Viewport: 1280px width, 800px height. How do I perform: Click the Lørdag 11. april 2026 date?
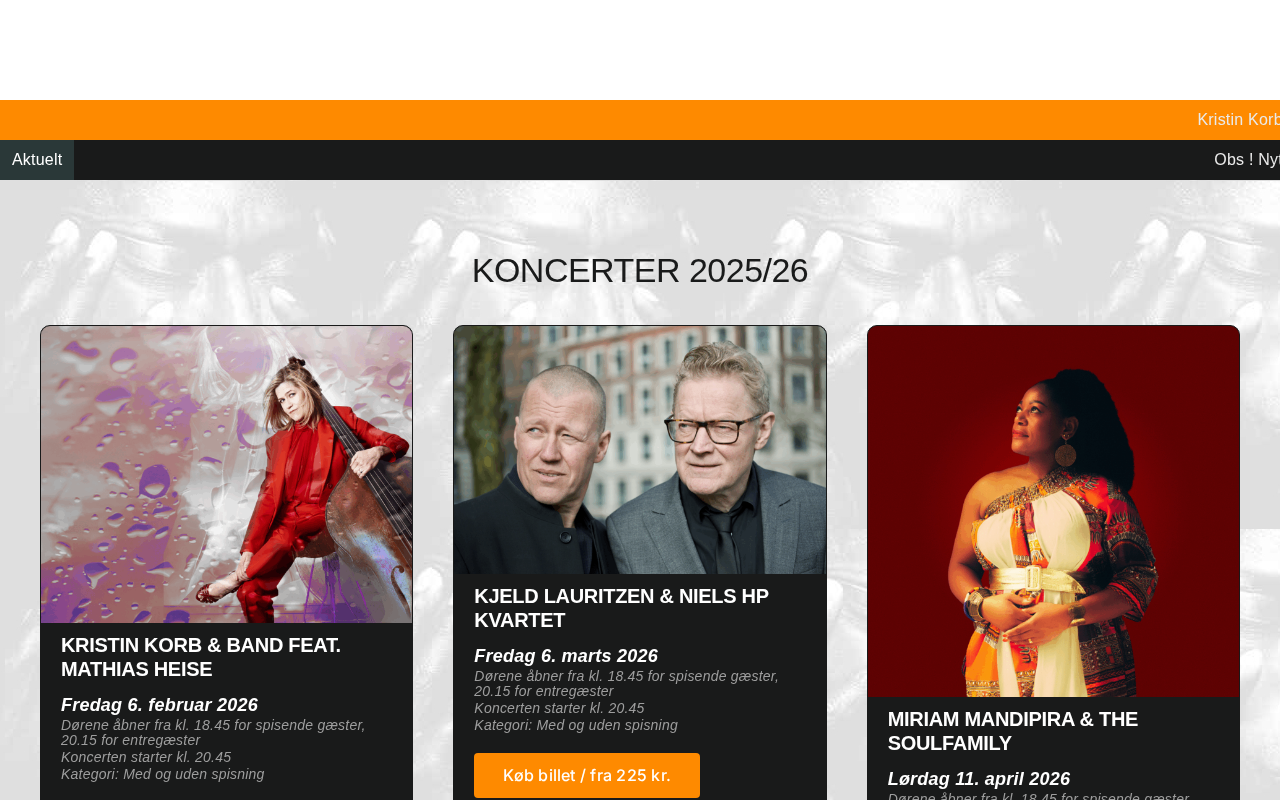[979, 779]
